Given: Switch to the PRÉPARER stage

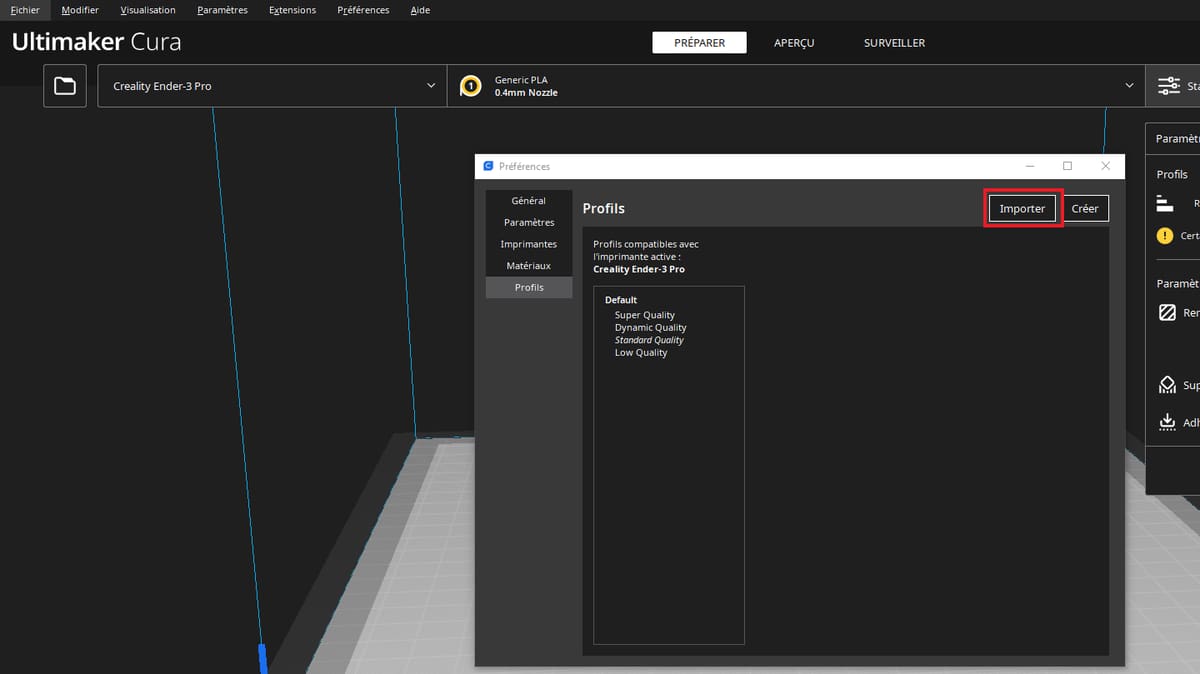Looking at the screenshot, I should (x=700, y=43).
